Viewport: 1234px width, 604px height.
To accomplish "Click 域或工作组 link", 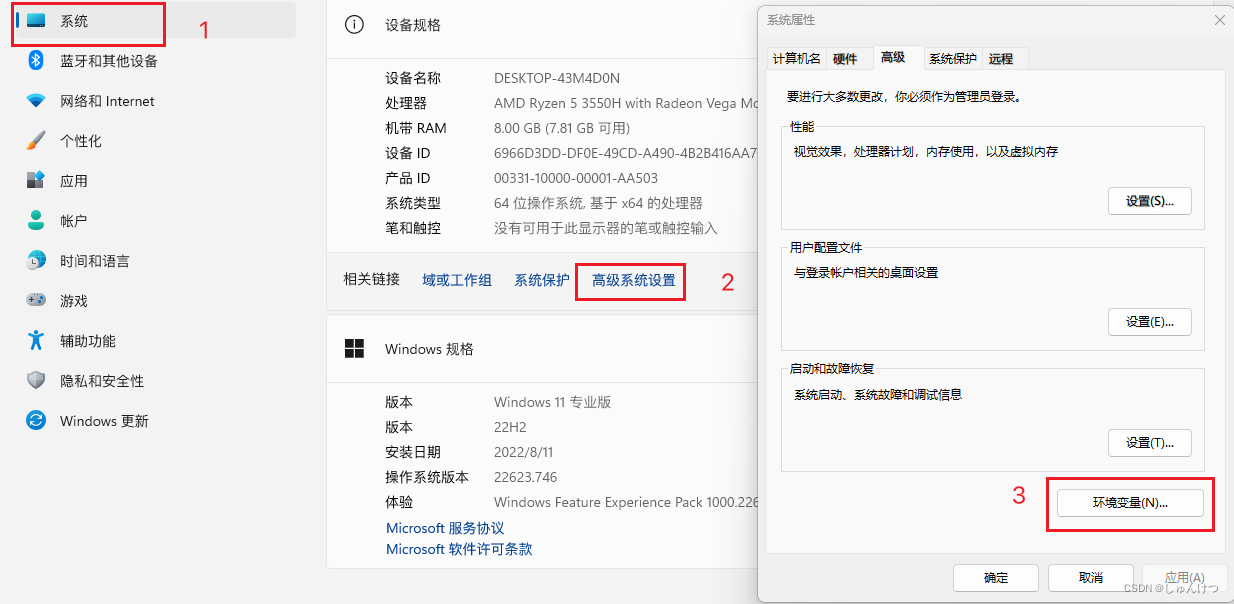I will point(457,281).
